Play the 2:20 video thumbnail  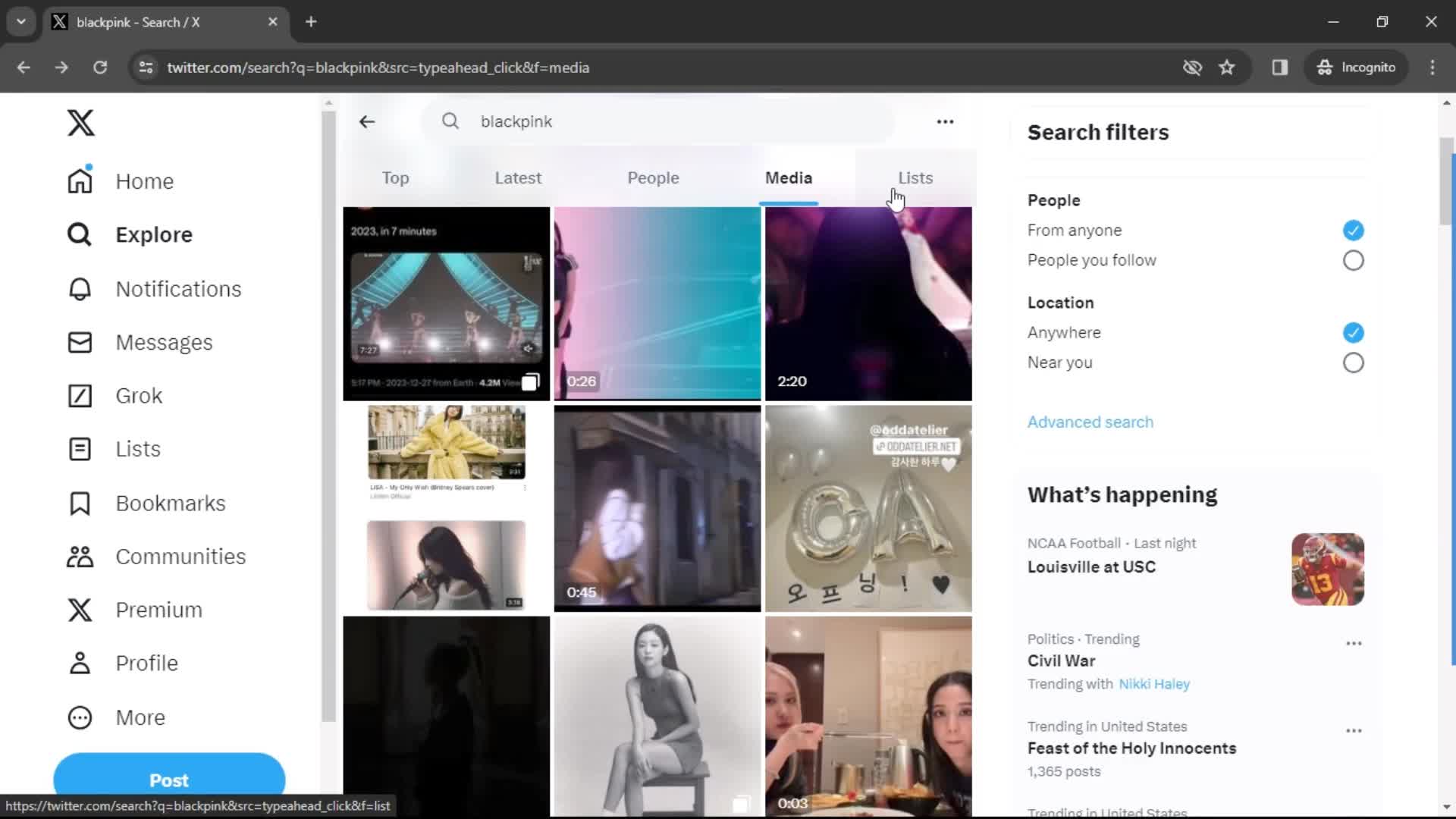click(868, 303)
